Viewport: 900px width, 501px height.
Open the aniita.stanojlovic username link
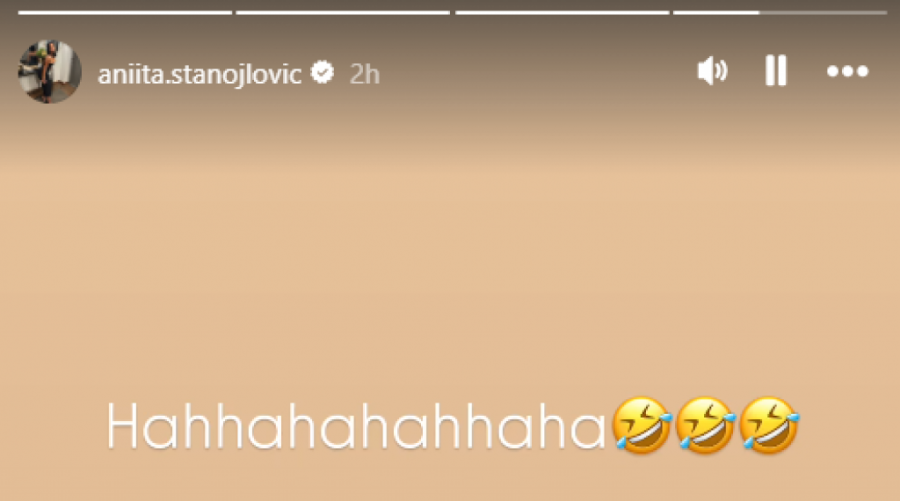click(x=199, y=74)
